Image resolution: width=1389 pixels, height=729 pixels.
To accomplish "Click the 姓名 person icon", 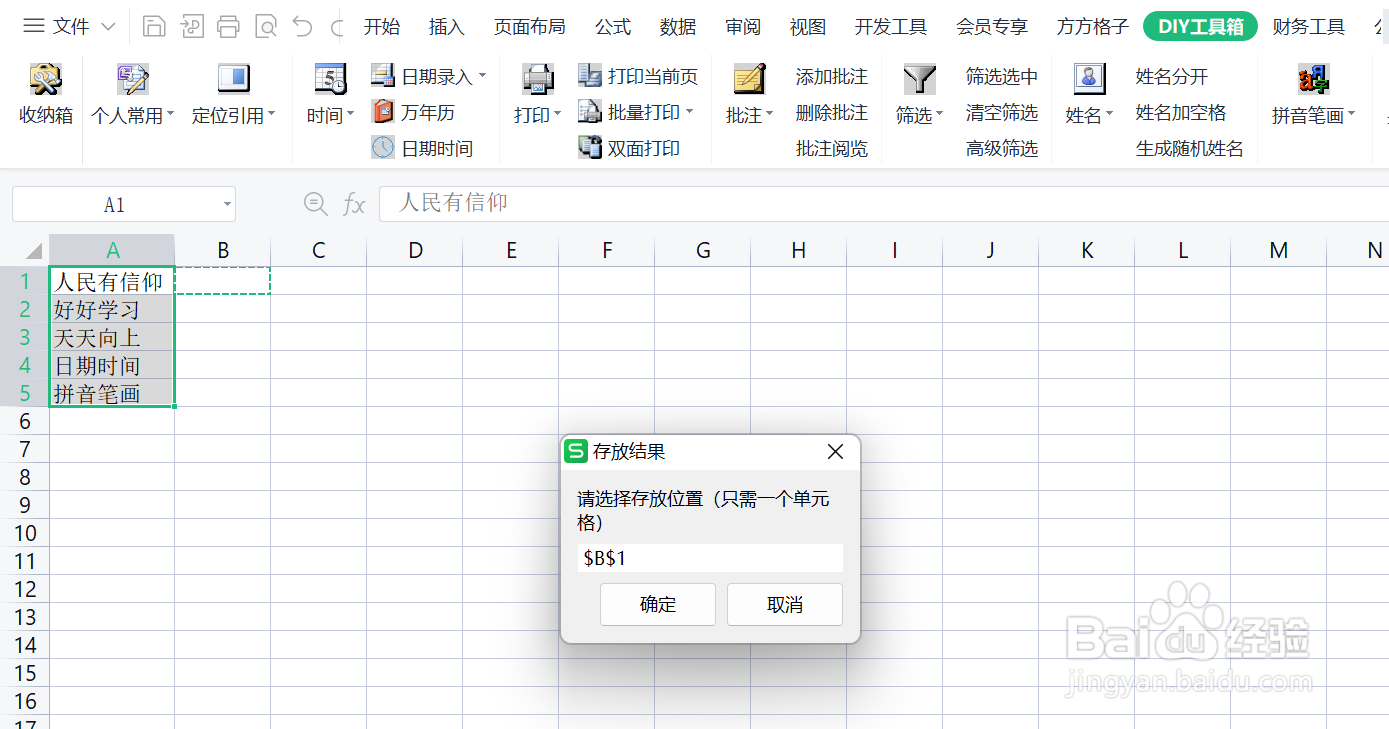I will tap(1089, 79).
